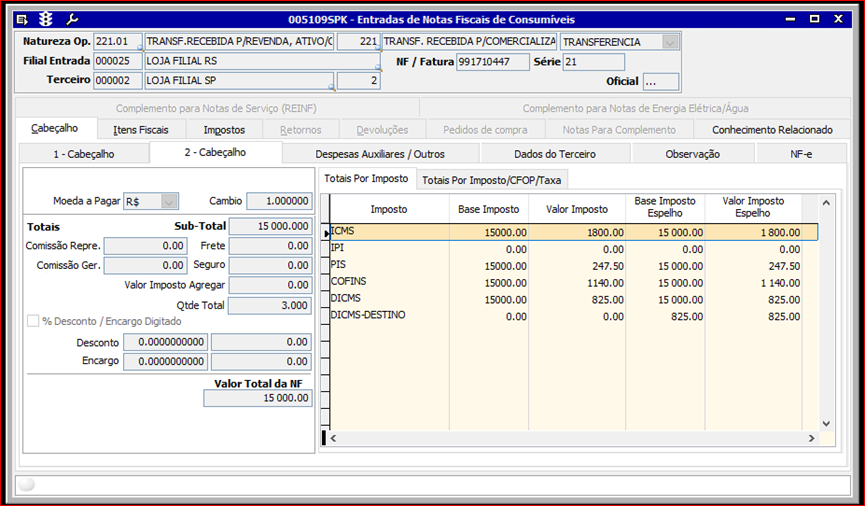The width and height of the screenshot is (865, 506).
Task: Click the Base Imposto column header
Action: click(488, 209)
